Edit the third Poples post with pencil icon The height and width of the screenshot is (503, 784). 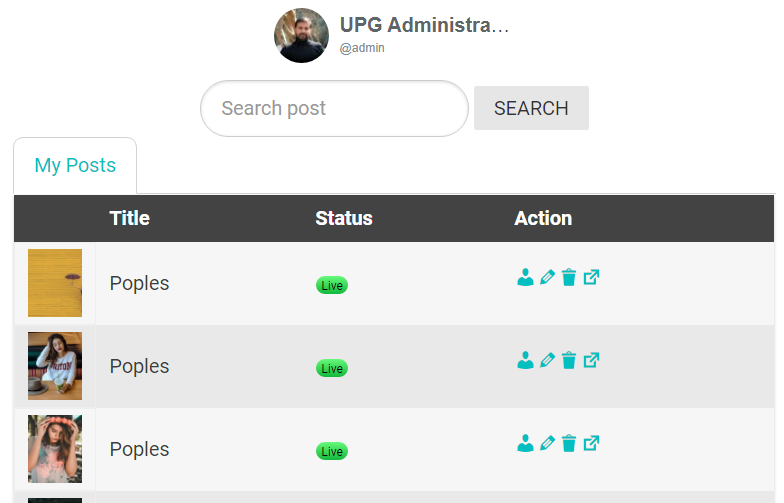click(x=548, y=443)
